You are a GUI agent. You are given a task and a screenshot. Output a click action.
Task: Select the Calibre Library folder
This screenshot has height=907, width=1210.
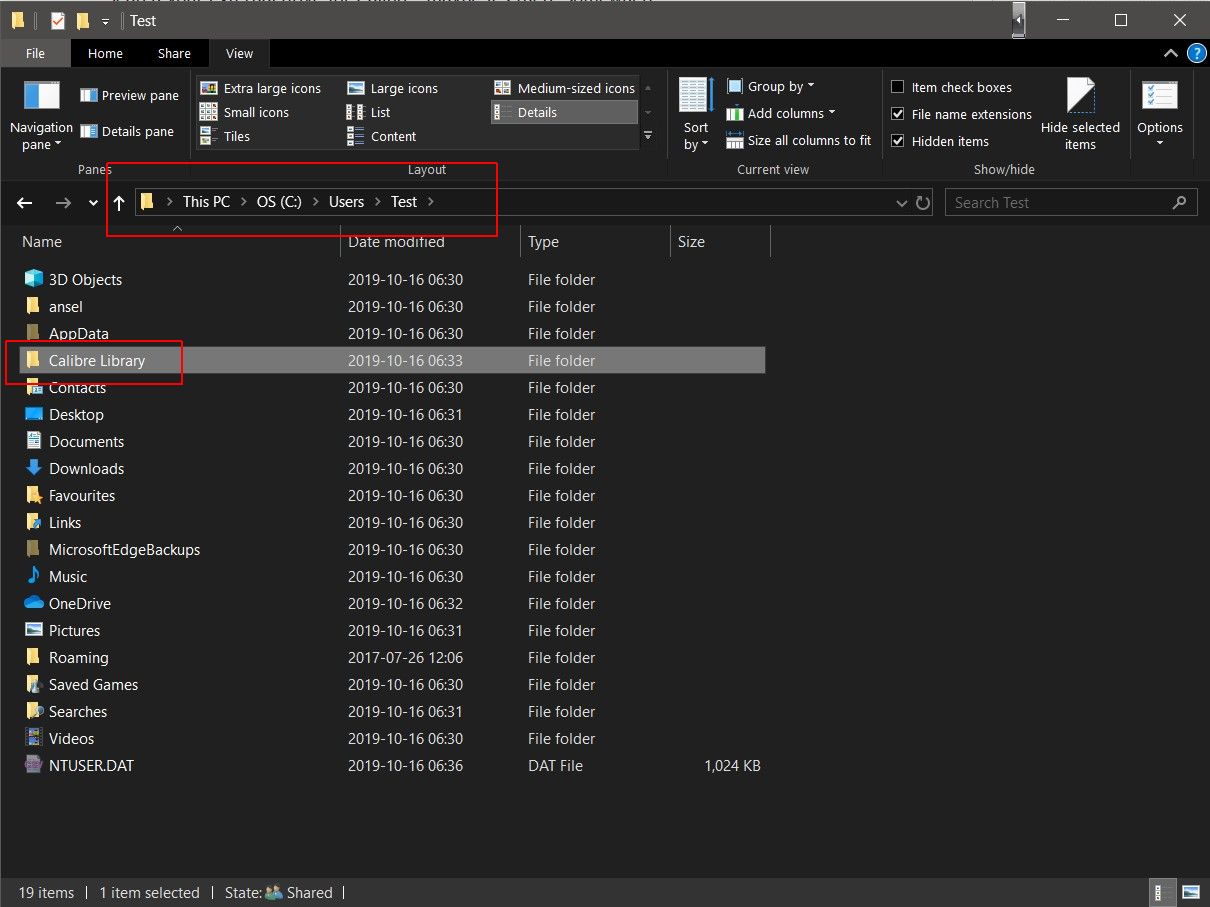[392, 360]
